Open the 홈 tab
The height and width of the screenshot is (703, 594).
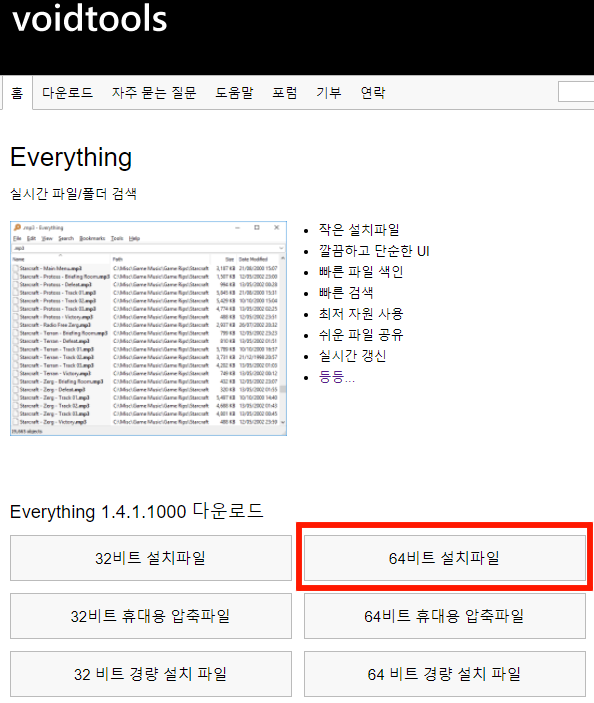tap(17, 93)
